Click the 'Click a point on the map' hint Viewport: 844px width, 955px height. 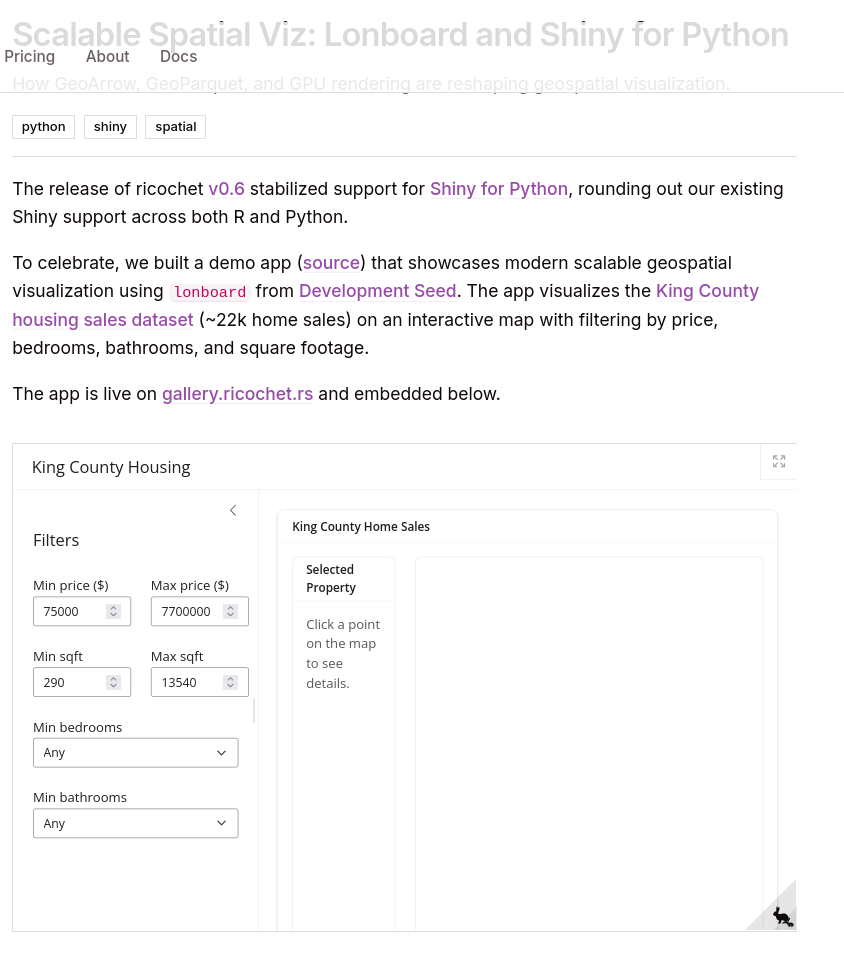click(x=343, y=654)
